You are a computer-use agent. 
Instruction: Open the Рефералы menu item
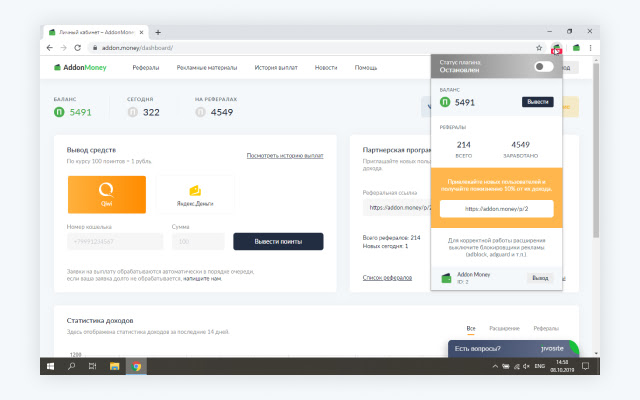click(146, 68)
